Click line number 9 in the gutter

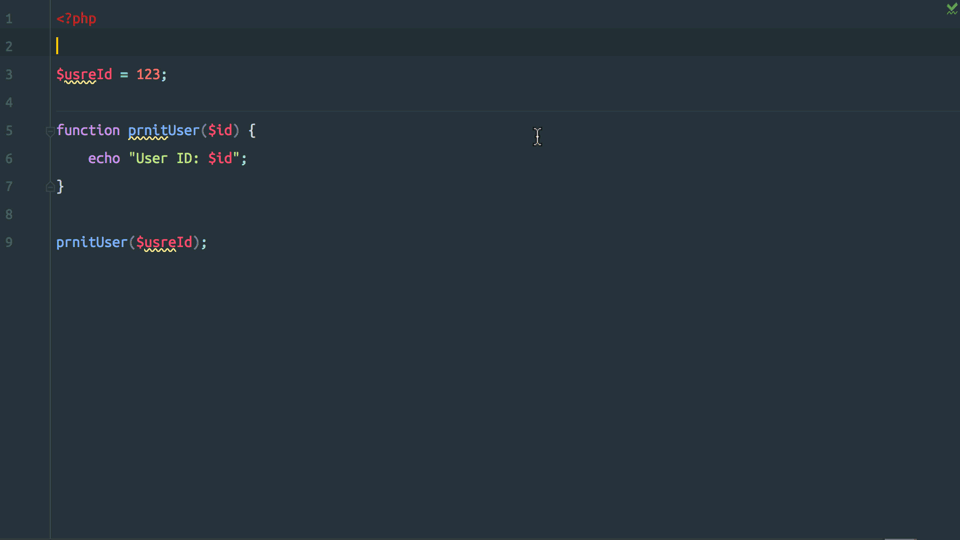pyautogui.click(x=9, y=242)
